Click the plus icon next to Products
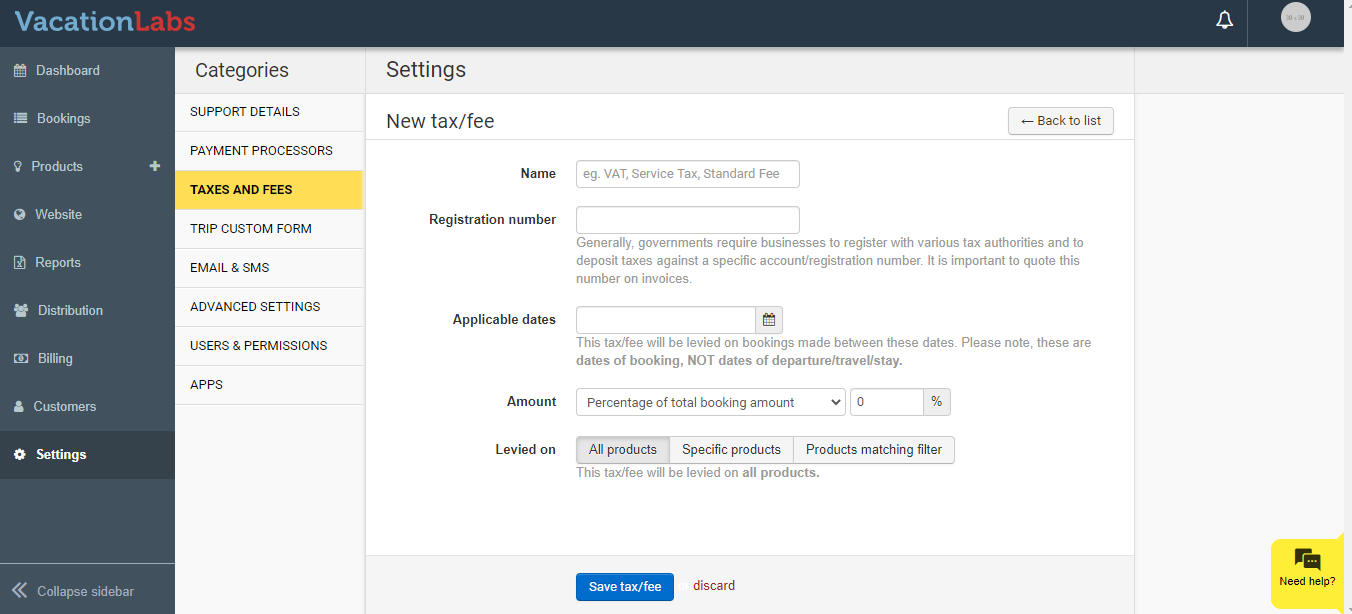 (155, 166)
